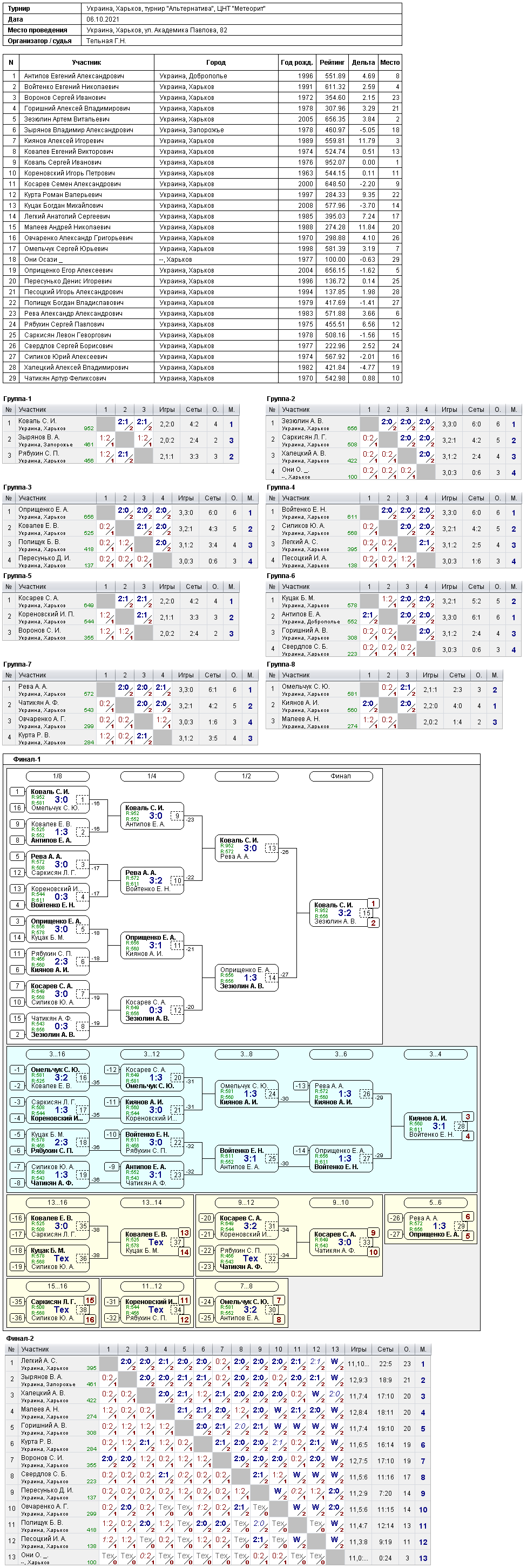Click the 5...6 placement match label
The image size is (527, 1568).
tap(435, 1203)
